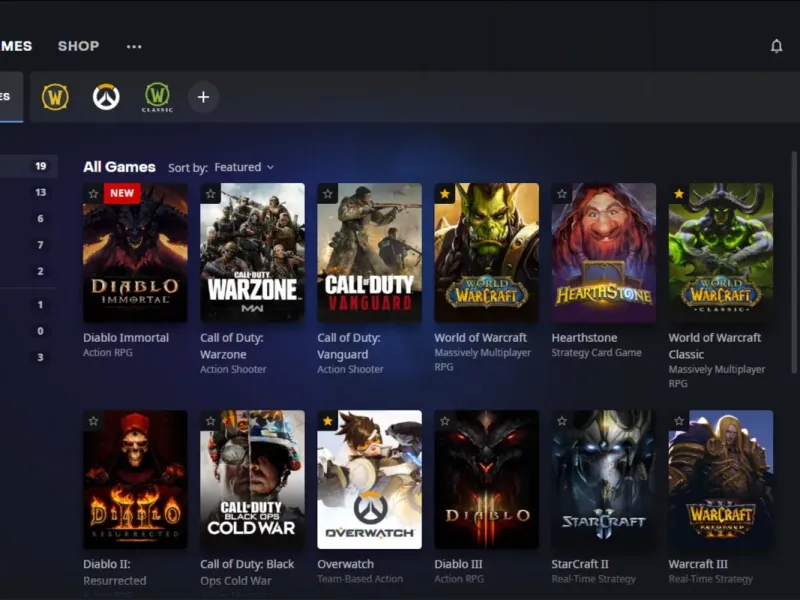This screenshot has height=600, width=800.
Task: Select the Warcraft III Reforged cover
Action: (x=721, y=480)
